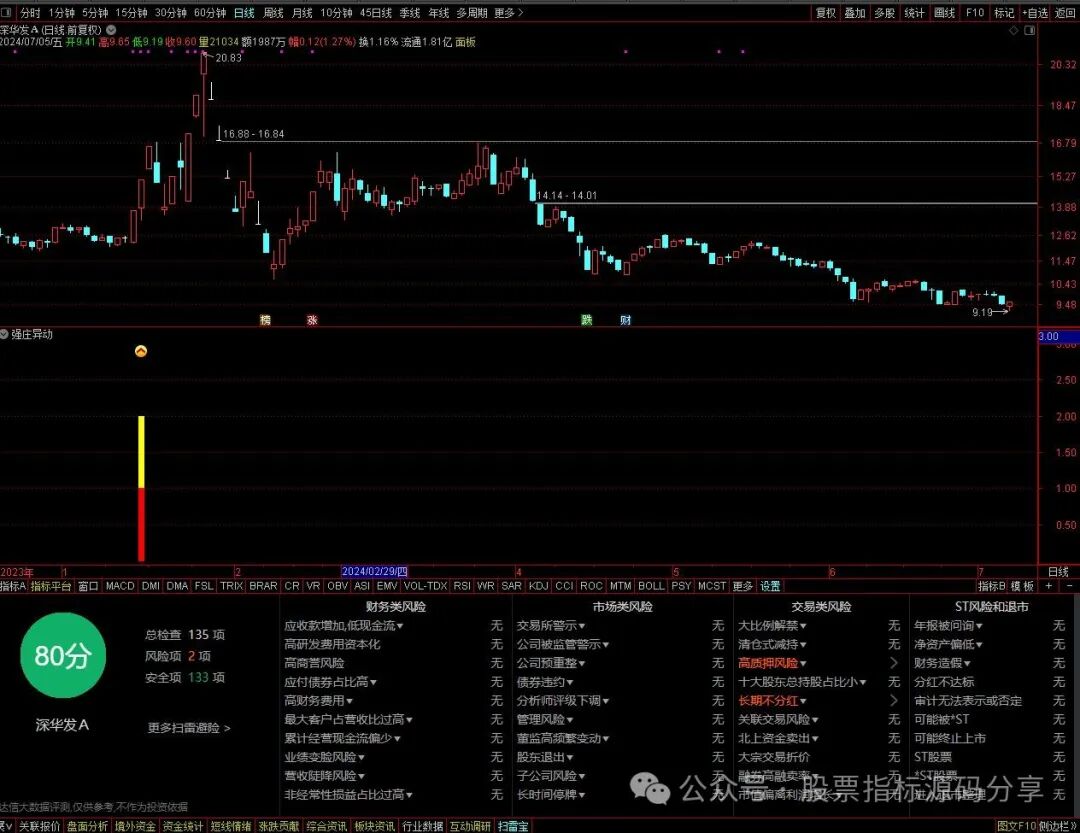Open the 图文F10 bottom-right tab
The image size is (1080, 833).
[x=1016, y=826]
